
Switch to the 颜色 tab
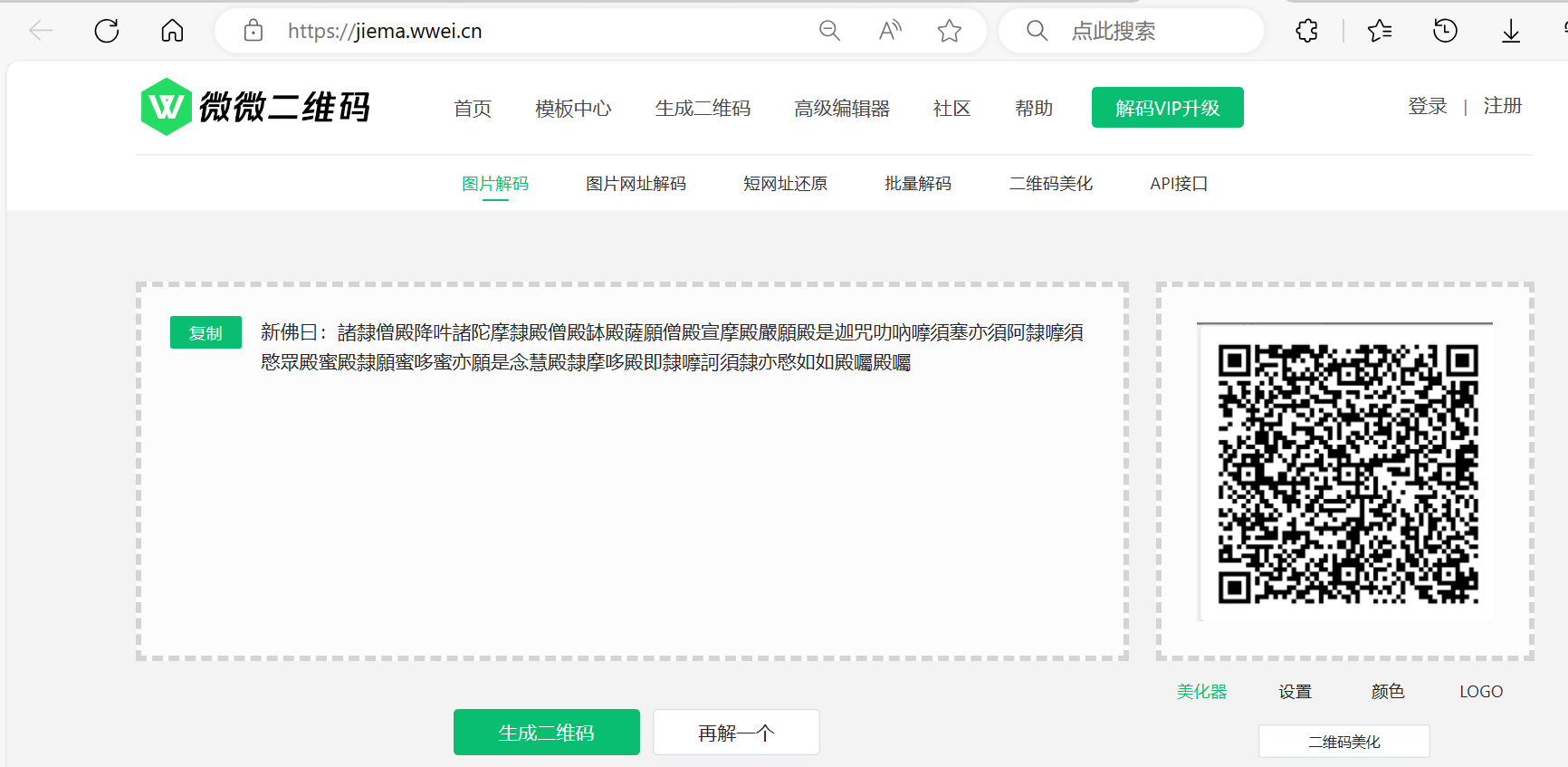pos(1388,692)
